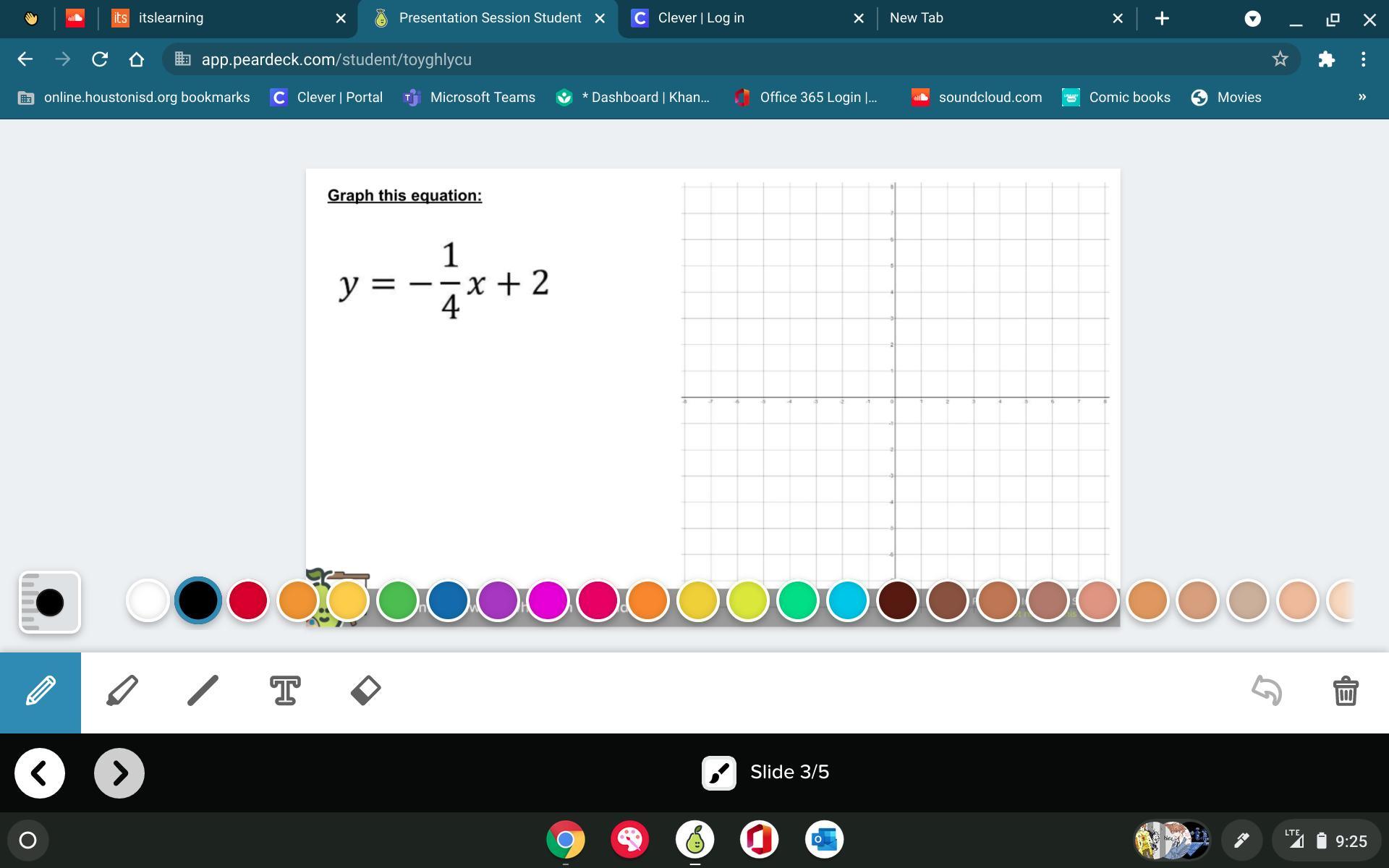Select the eraser tool
This screenshot has height=868, width=1389.
click(x=366, y=691)
